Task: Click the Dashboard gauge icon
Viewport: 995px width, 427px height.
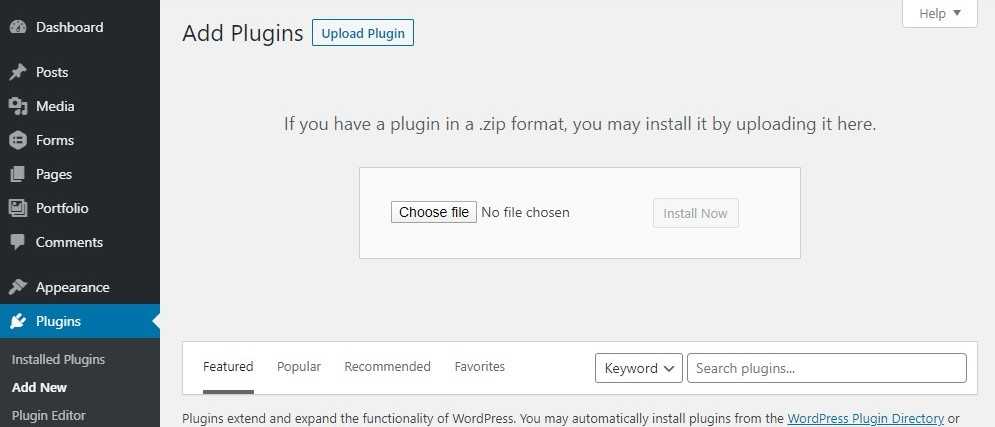Action: point(18,27)
